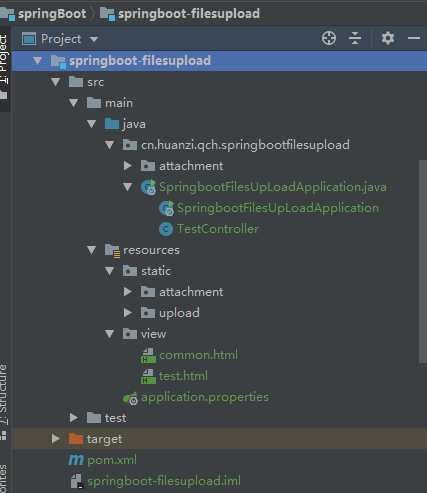Select the resources folder label

pyautogui.click(x=151, y=250)
